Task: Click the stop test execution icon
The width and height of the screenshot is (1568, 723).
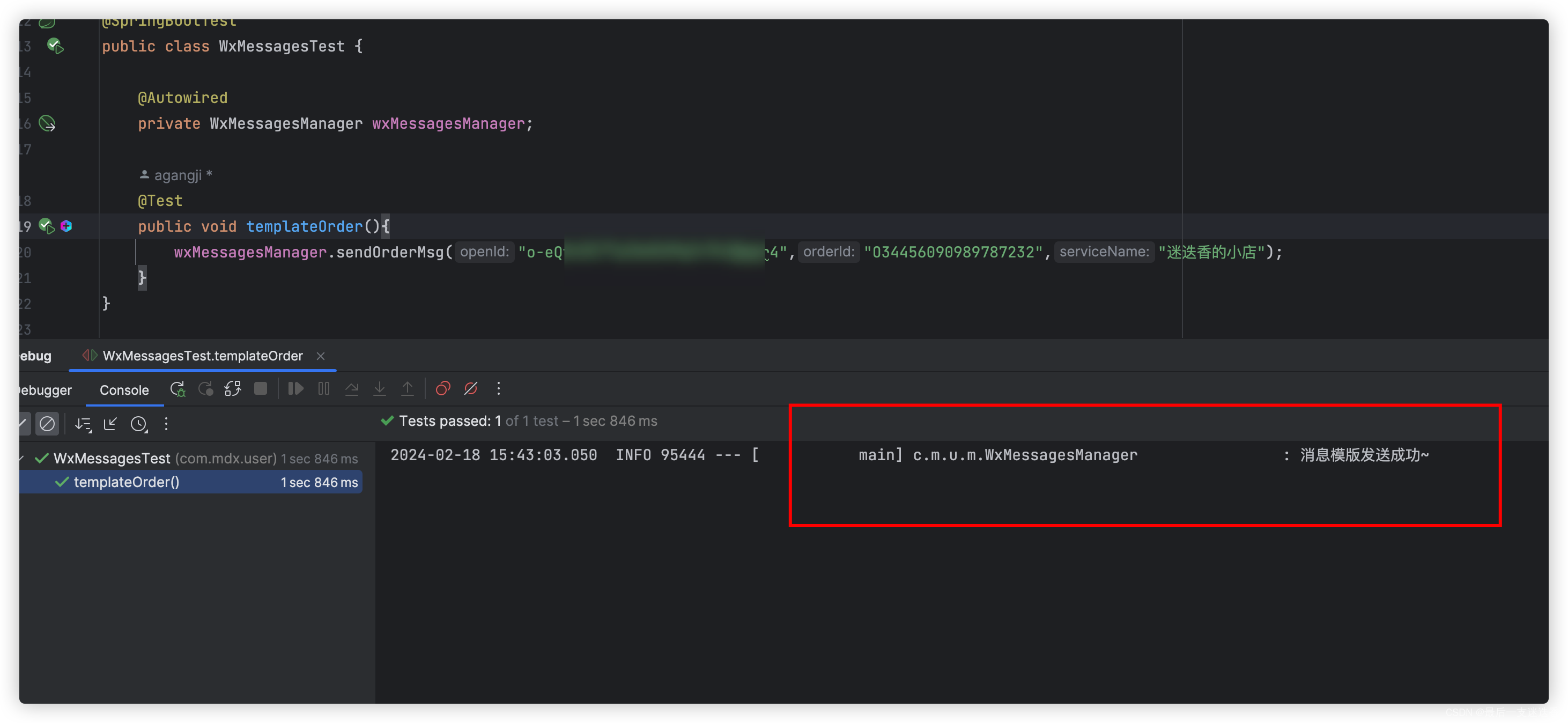Action: [x=260, y=389]
